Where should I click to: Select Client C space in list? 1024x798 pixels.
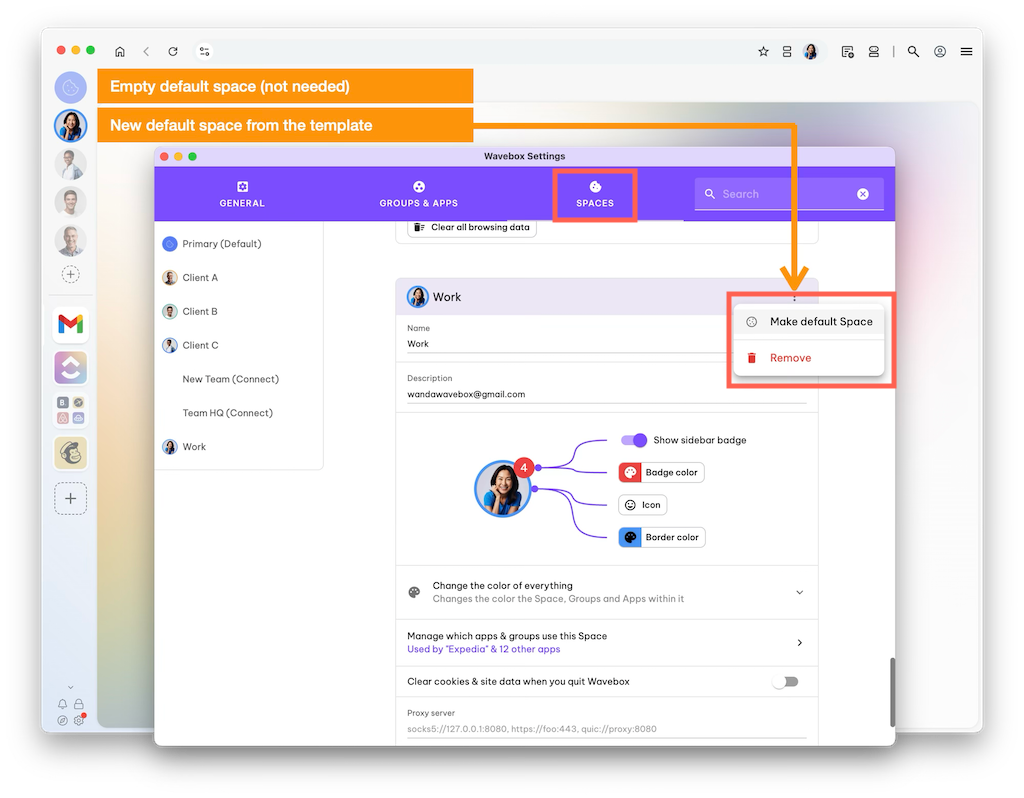(x=240, y=345)
